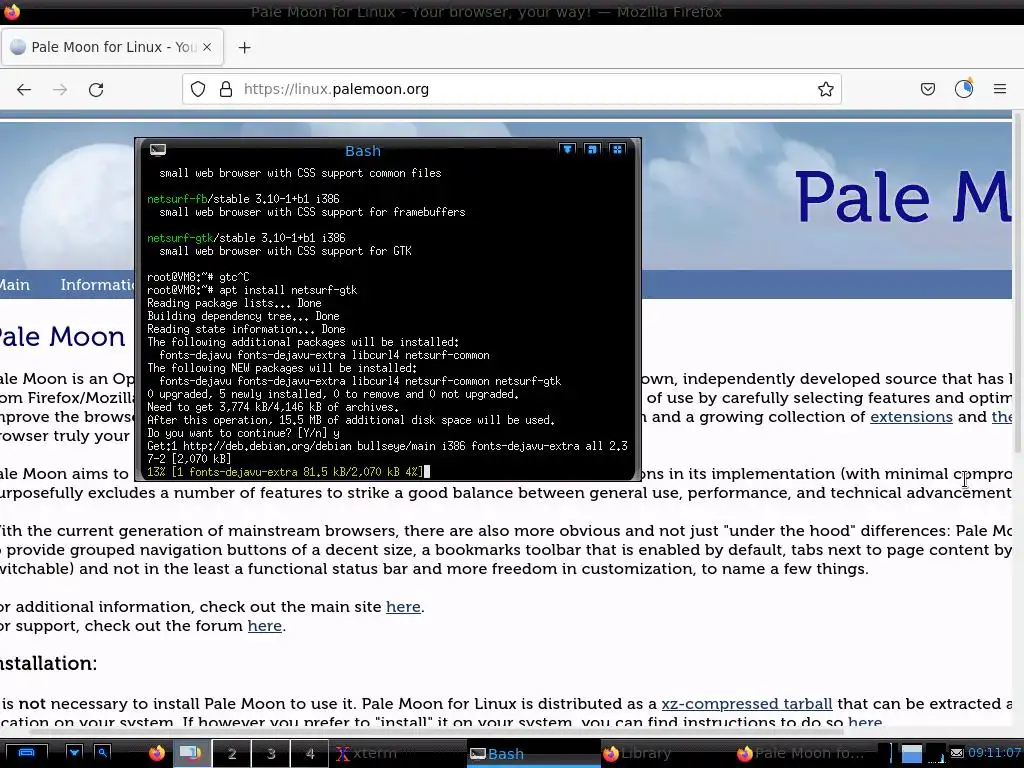Image resolution: width=1024 pixels, height=768 pixels.
Task: Open the Information navigation menu item
Action: tap(97, 285)
